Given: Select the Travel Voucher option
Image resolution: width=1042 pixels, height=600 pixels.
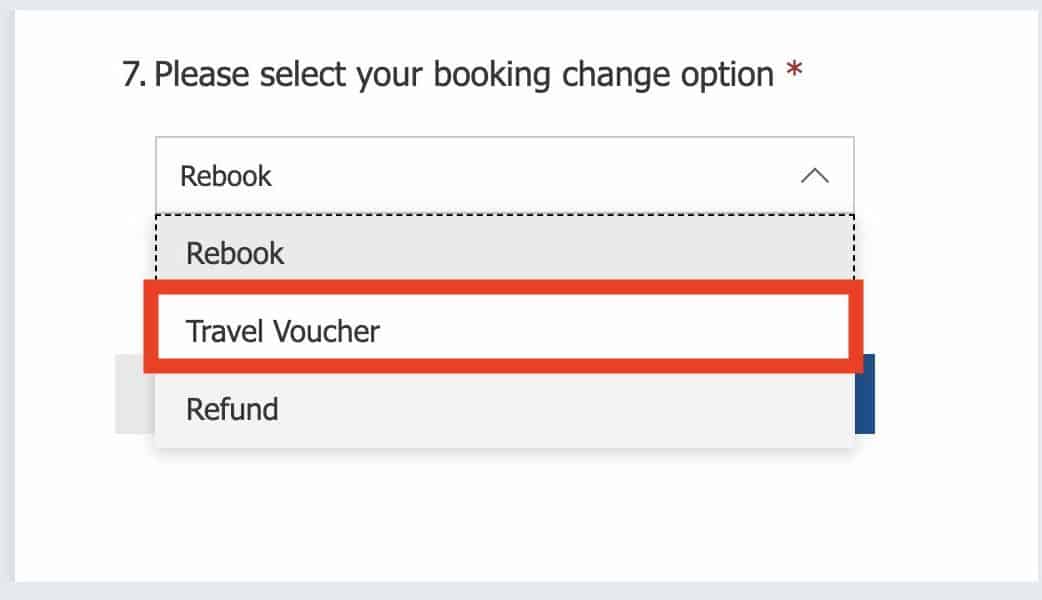Looking at the screenshot, I should click(x=283, y=331).
